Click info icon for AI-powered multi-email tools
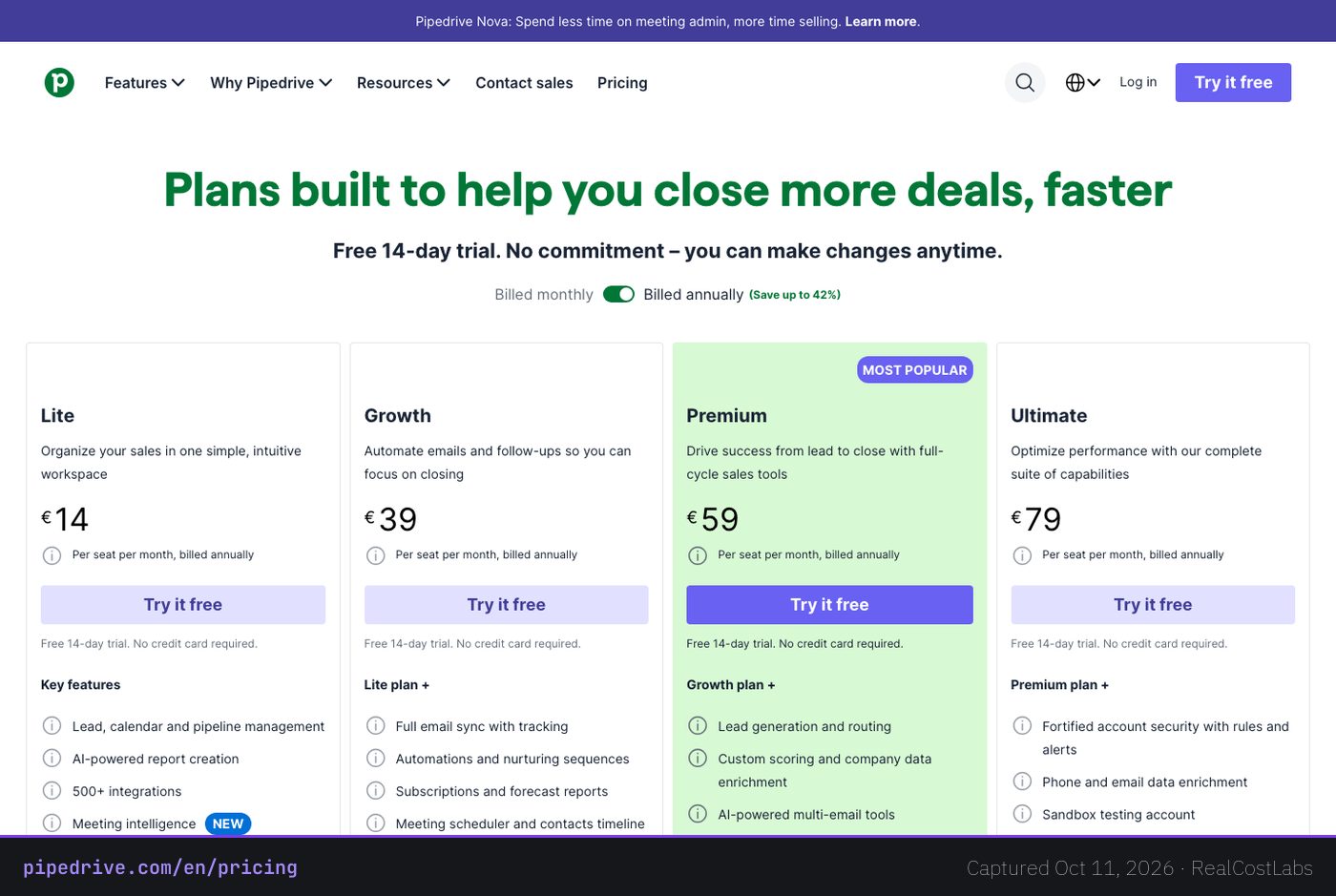The image size is (1336, 896). (x=698, y=814)
